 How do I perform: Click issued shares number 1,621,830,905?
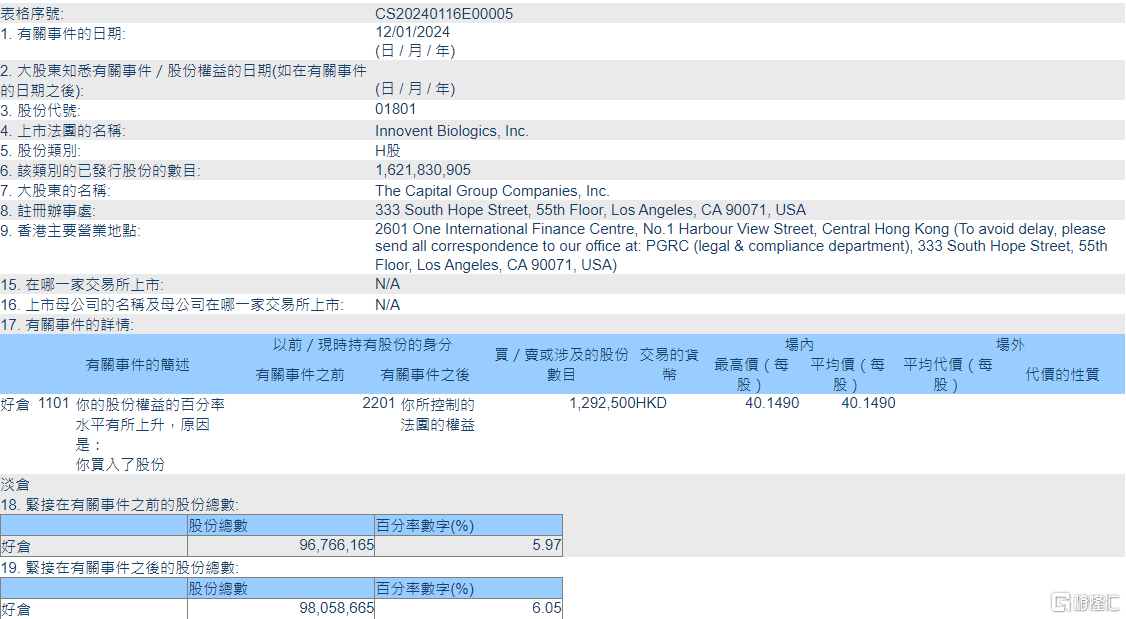(x=423, y=170)
